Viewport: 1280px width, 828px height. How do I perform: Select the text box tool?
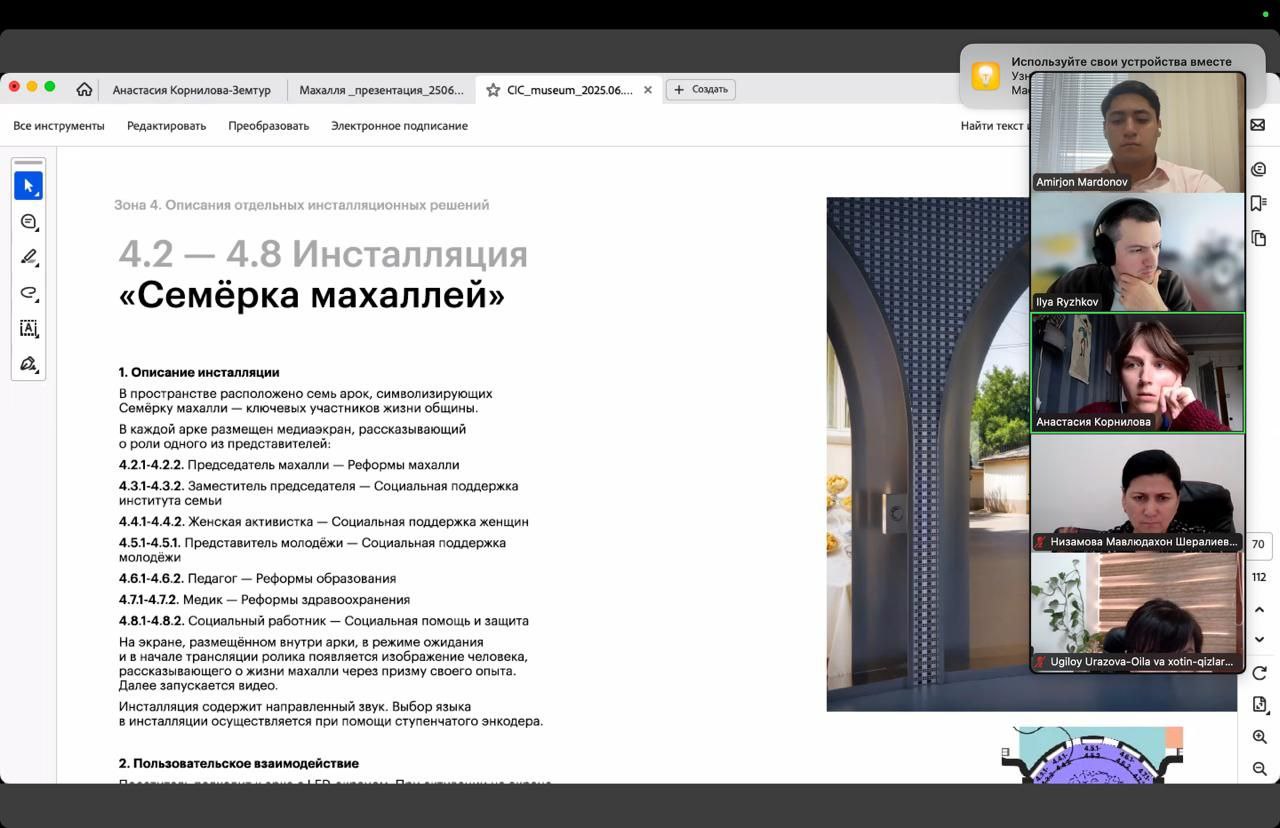pos(28,328)
